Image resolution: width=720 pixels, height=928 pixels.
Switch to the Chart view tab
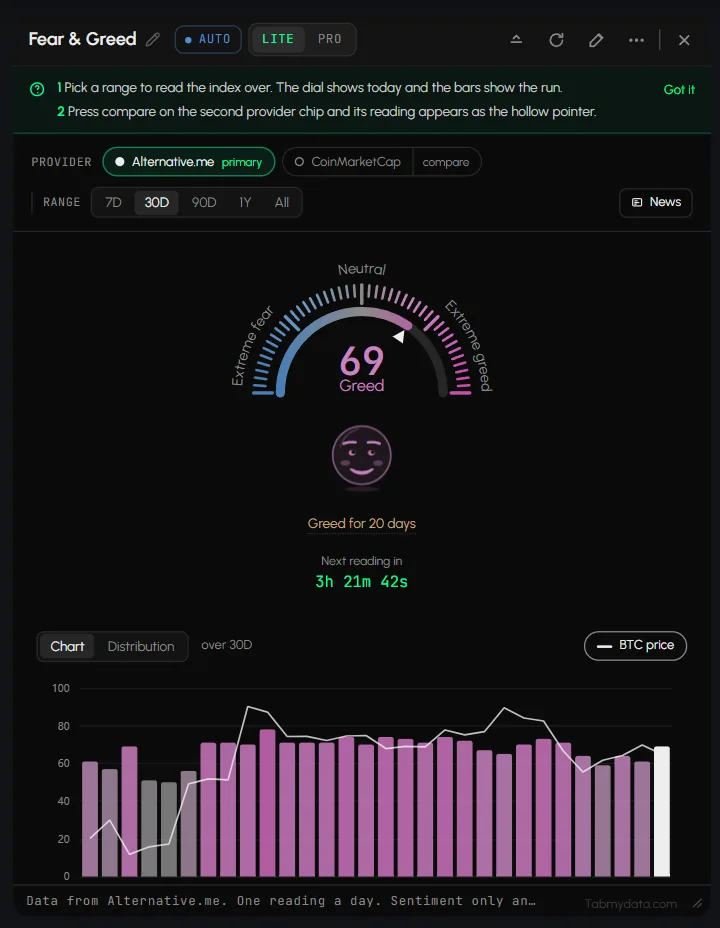click(67, 646)
